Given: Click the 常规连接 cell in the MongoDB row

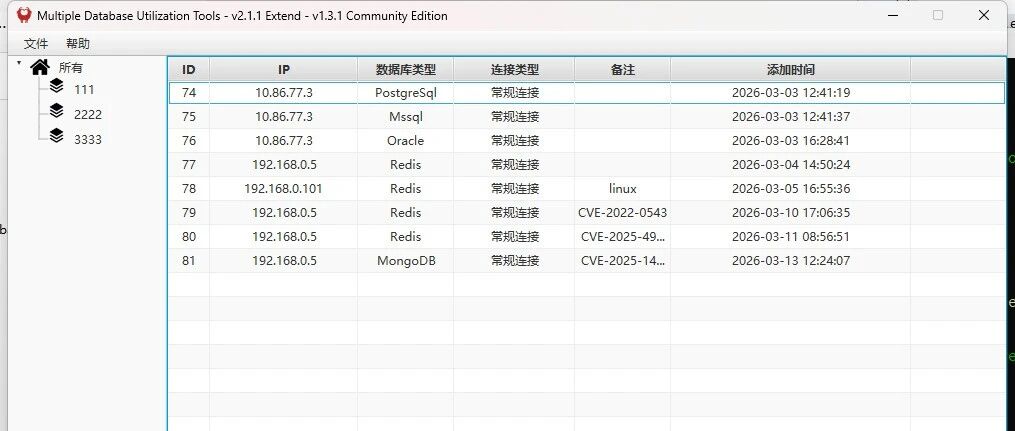Looking at the screenshot, I should 515,261.
